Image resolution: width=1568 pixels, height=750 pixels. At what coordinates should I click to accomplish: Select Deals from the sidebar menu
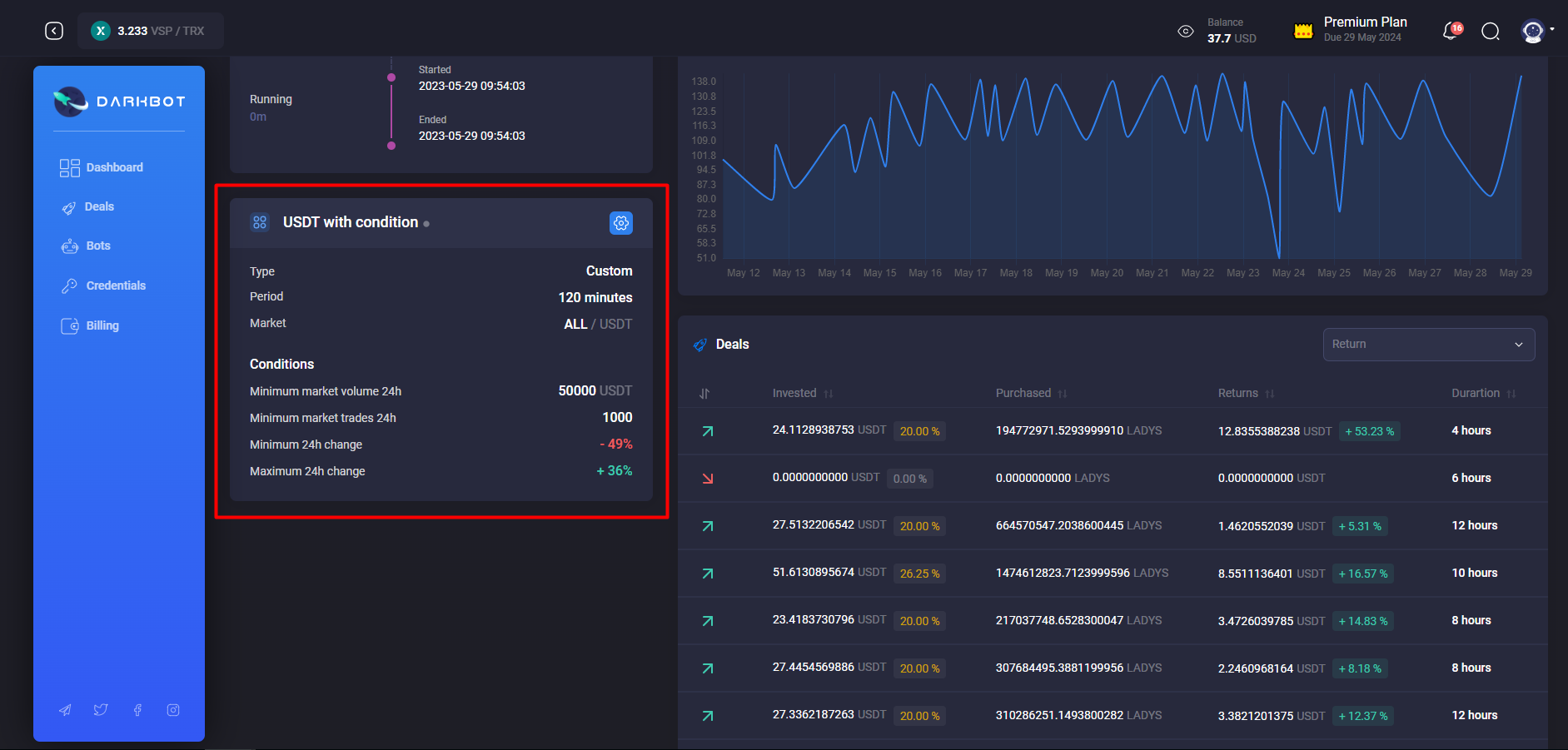[x=97, y=206]
